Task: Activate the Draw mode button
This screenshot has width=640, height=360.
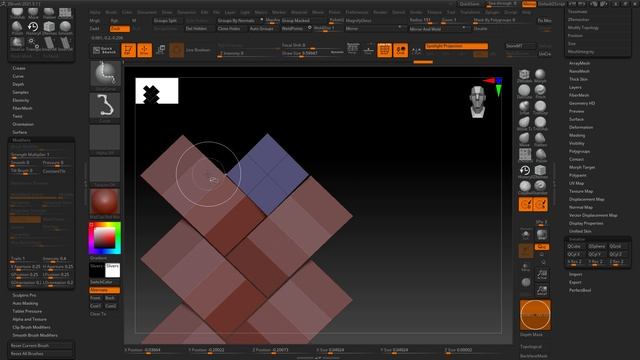Action: (144, 50)
